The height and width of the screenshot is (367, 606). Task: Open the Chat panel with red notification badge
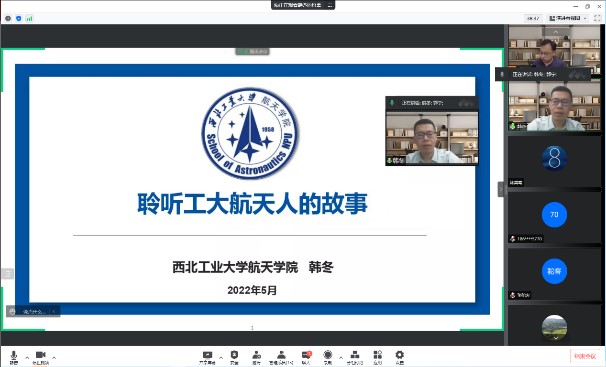[x=306, y=357]
